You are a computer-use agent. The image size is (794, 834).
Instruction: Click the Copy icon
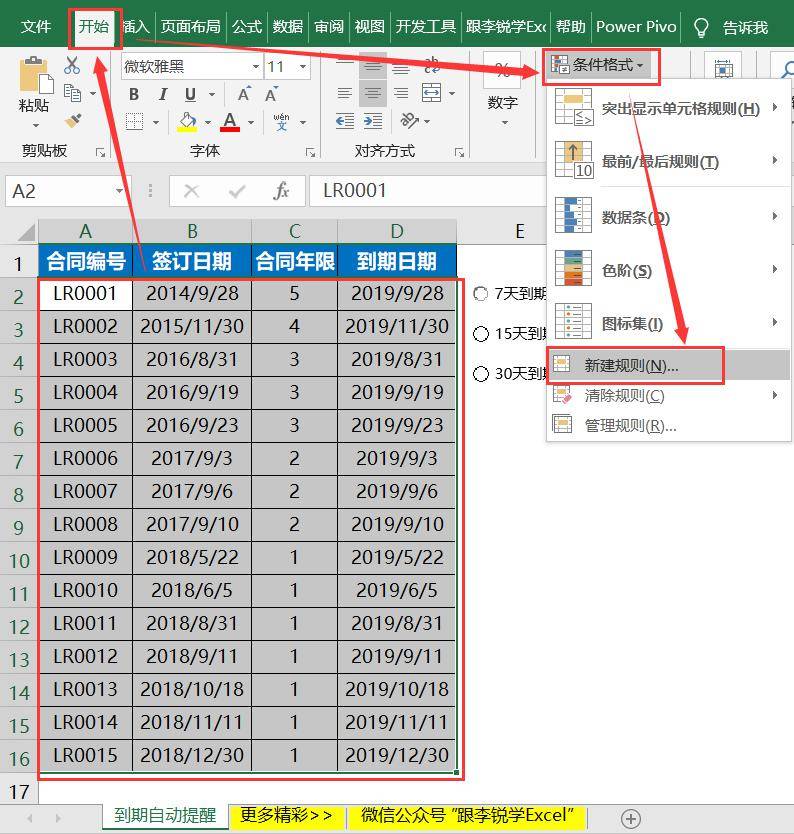[x=72, y=93]
